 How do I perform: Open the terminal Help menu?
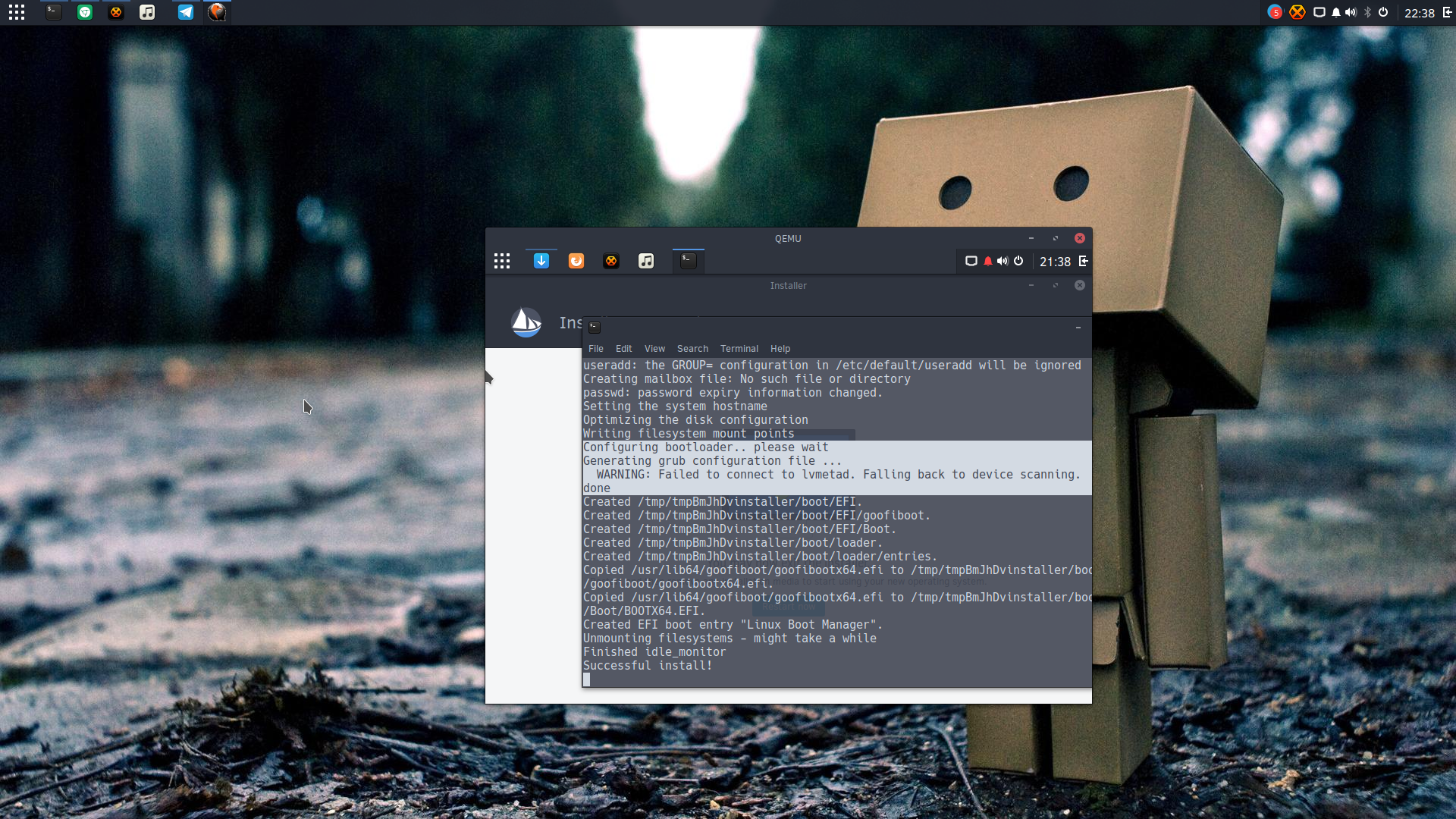pos(780,349)
